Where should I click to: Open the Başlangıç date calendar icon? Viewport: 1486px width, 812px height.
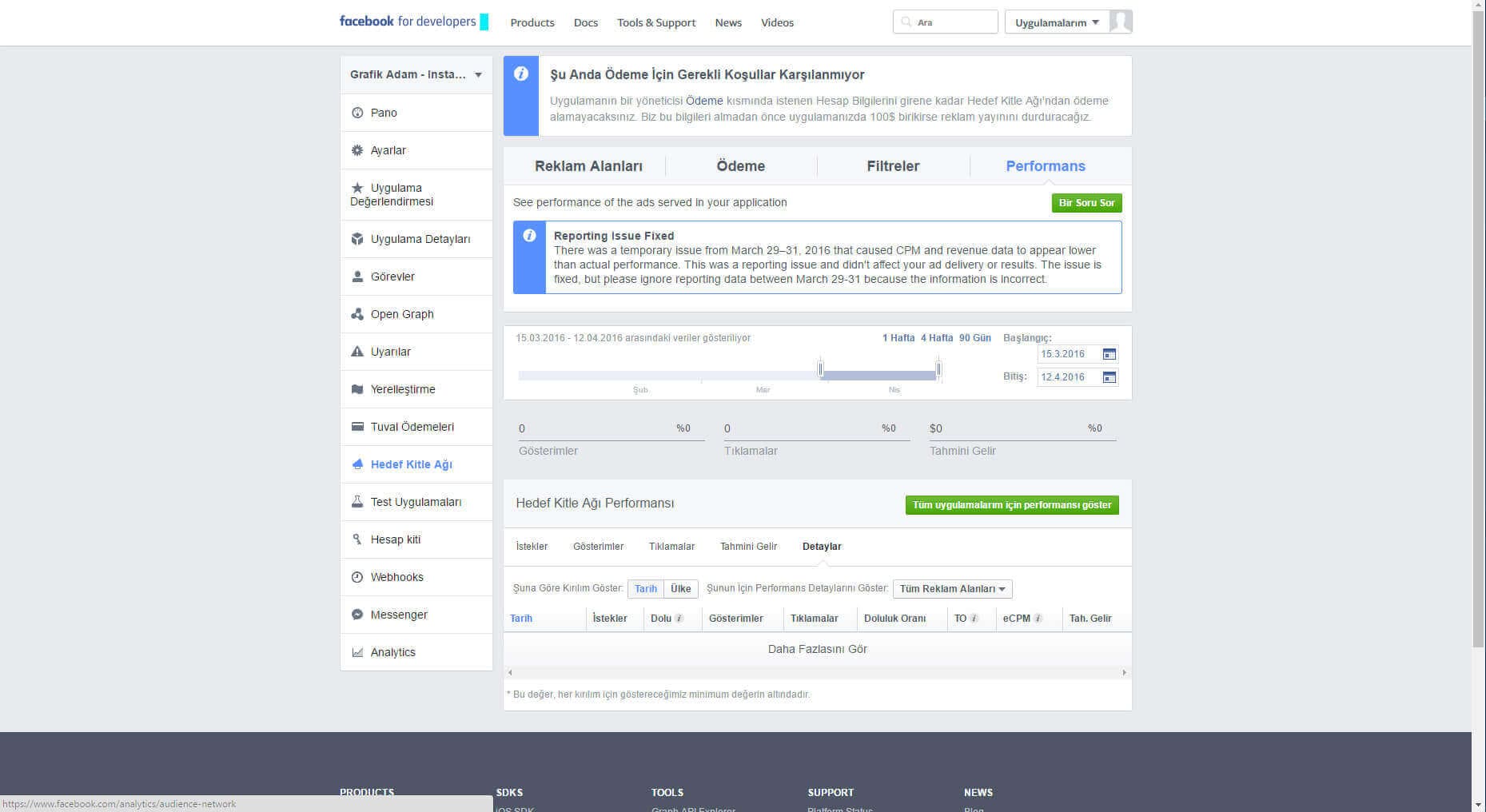[x=1109, y=354]
